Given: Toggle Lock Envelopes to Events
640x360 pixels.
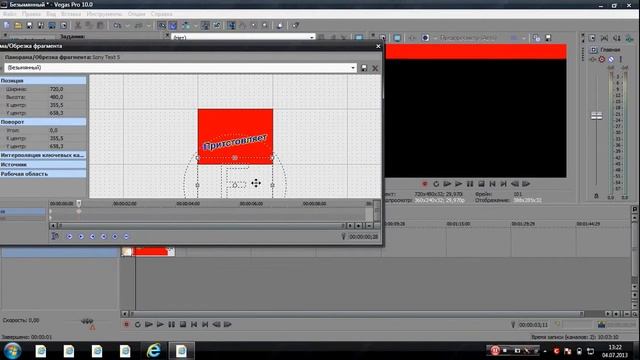Looking at the screenshot, I should (x=205, y=25).
